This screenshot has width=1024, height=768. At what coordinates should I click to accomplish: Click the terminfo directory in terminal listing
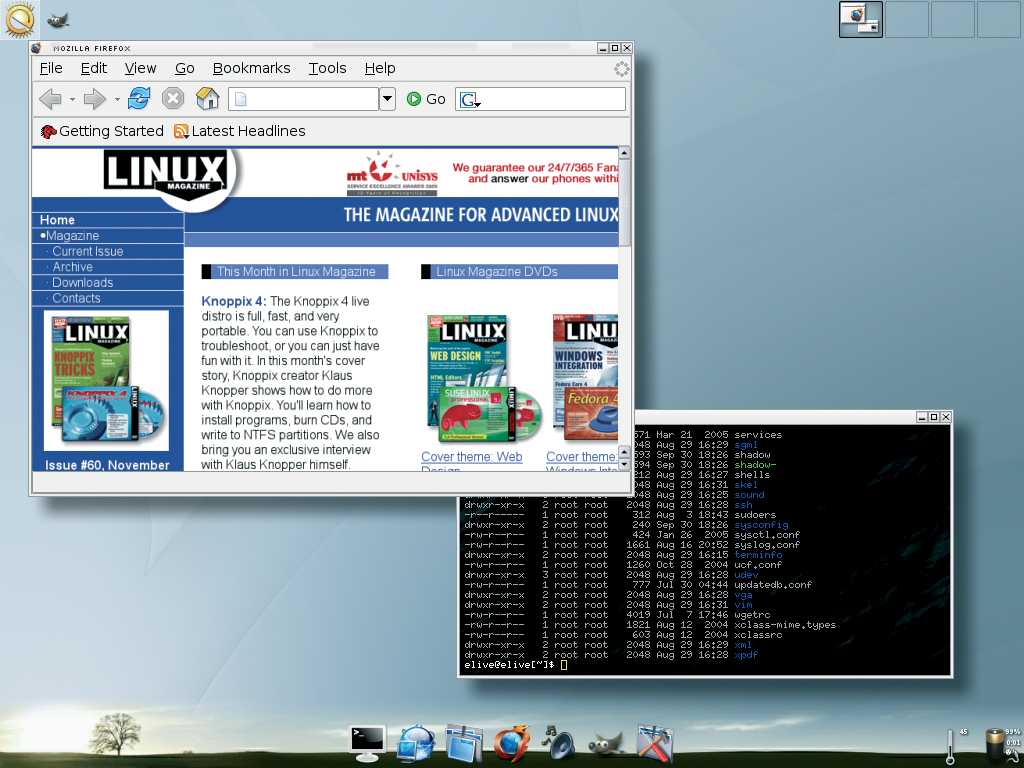point(758,555)
